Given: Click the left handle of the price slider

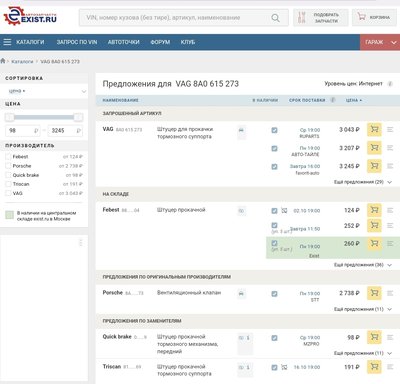Looking at the screenshot, I should pos(9,117).
